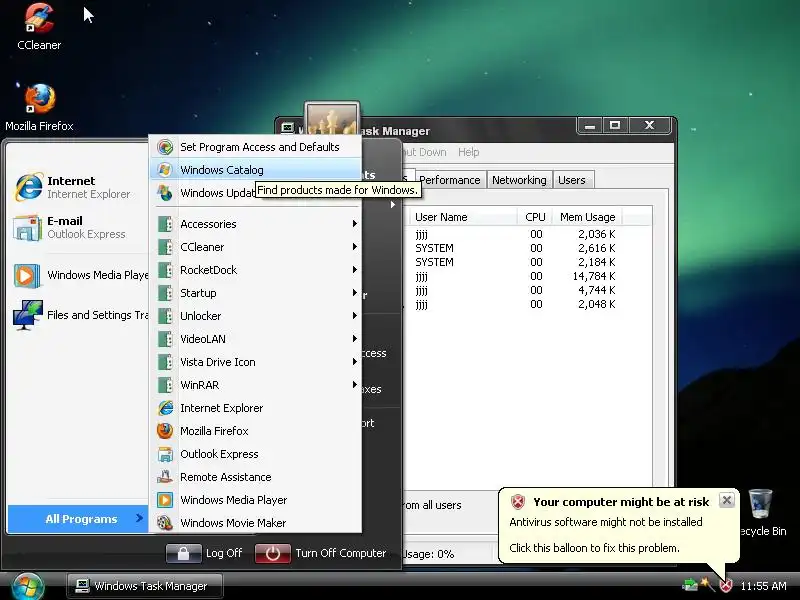Click the red security shield tray icon
Viewport: 800px width, 600px height.
pyautogui.click(x=725, y=585)
